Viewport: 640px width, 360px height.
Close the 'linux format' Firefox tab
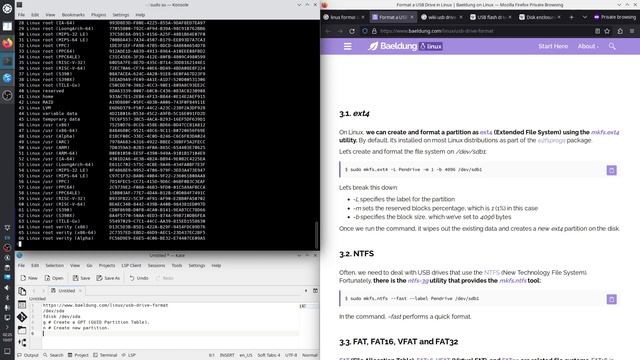coord(363,17)
